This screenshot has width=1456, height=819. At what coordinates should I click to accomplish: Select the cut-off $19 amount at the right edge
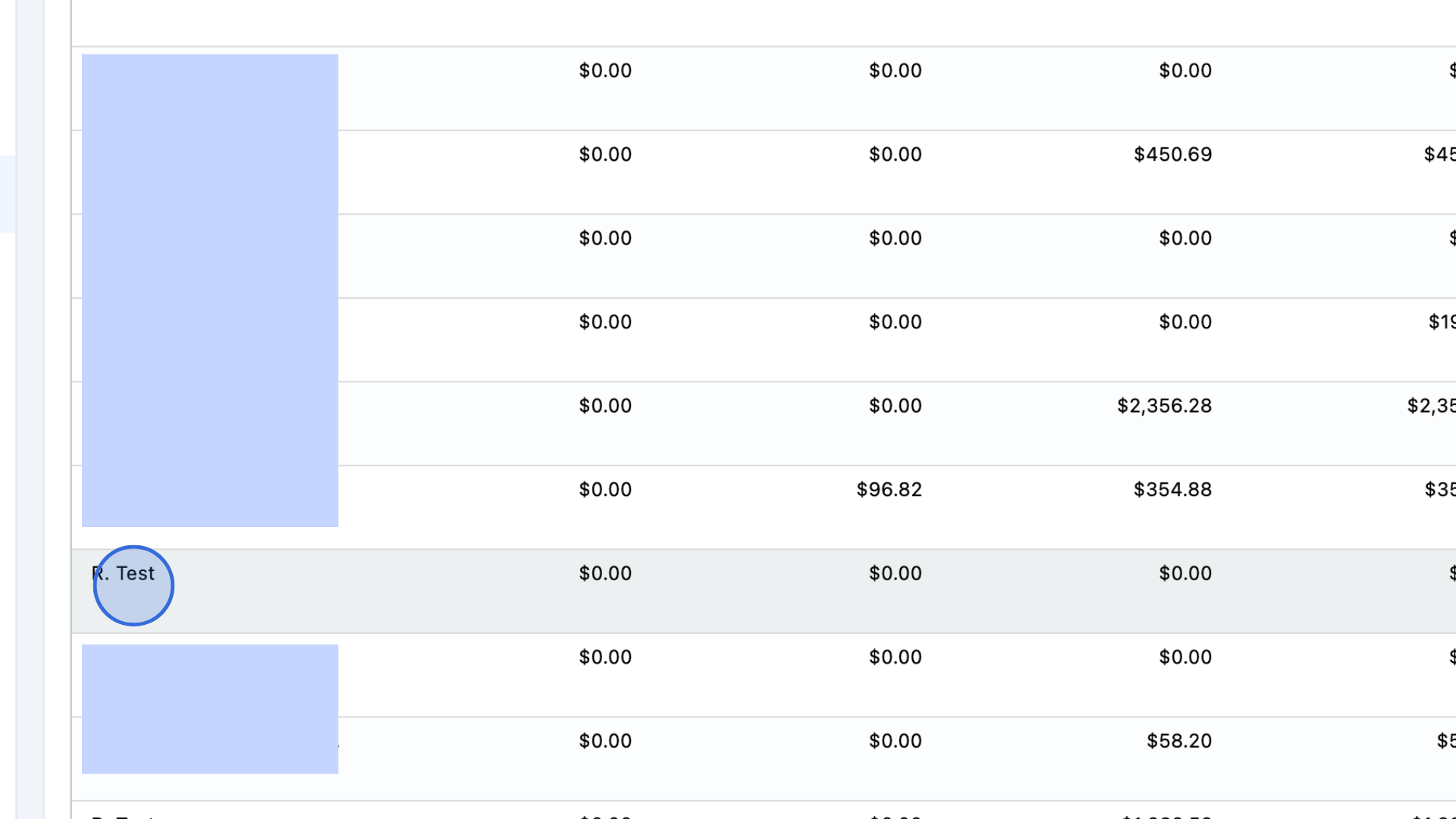click(x=1442, y=322)
